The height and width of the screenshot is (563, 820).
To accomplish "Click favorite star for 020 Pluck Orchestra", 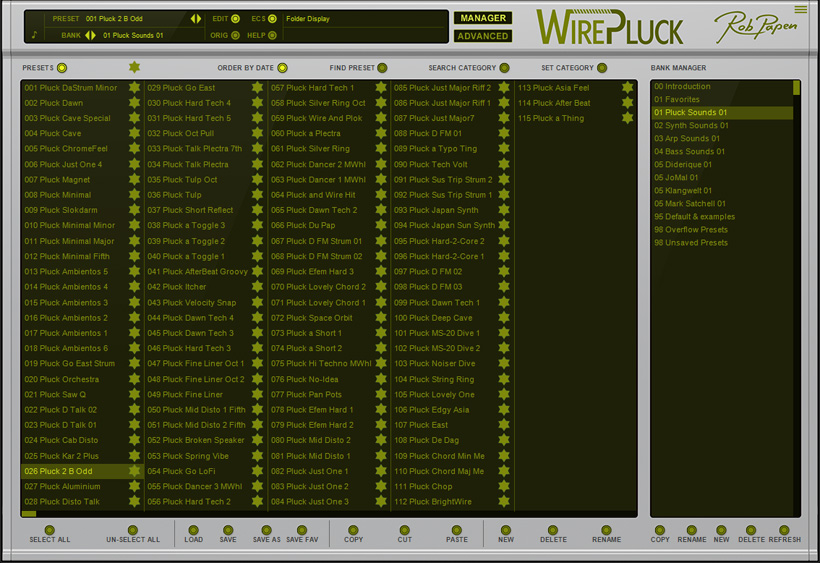I will tap(134, 379).
